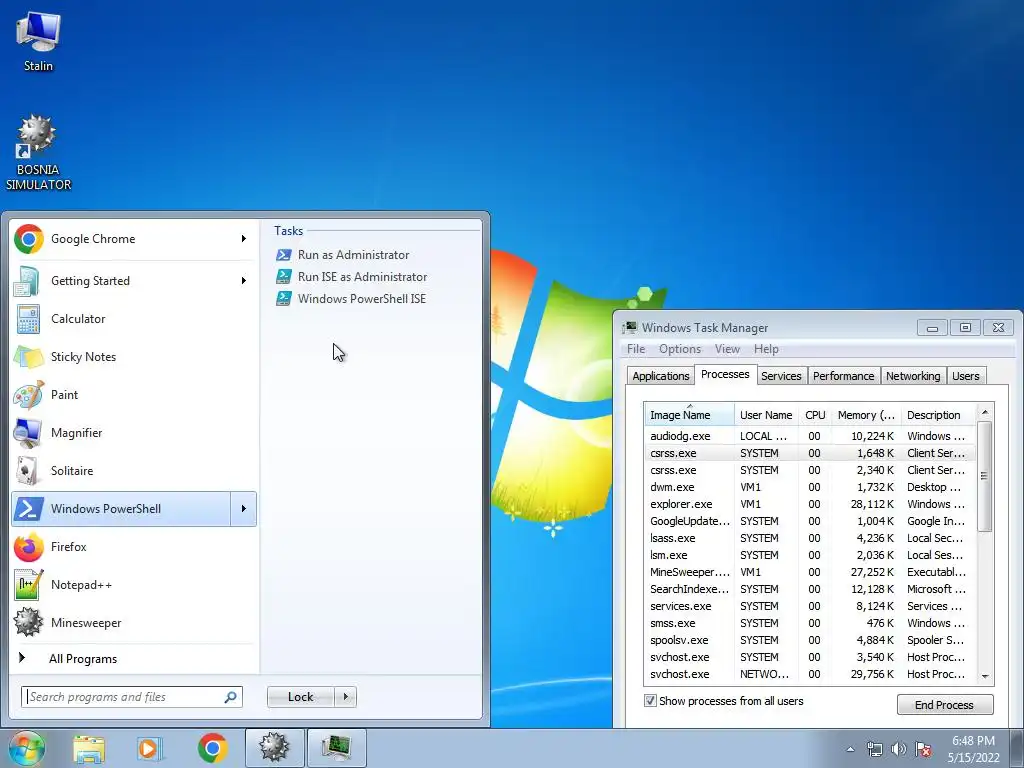Open Sticky Notes from Start menu

[134, 357]
